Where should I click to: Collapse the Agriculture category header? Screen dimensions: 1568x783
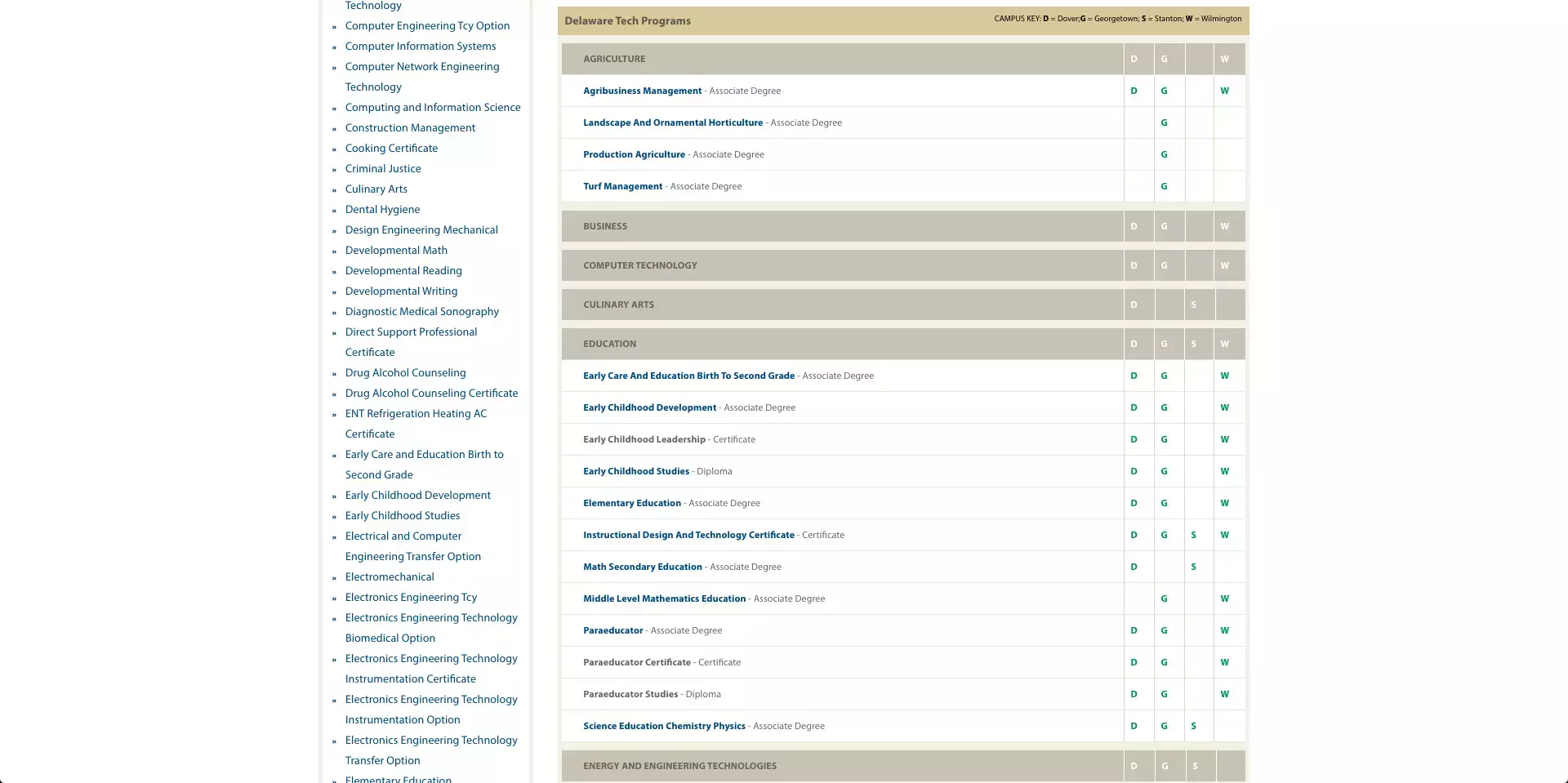[903, 59]
